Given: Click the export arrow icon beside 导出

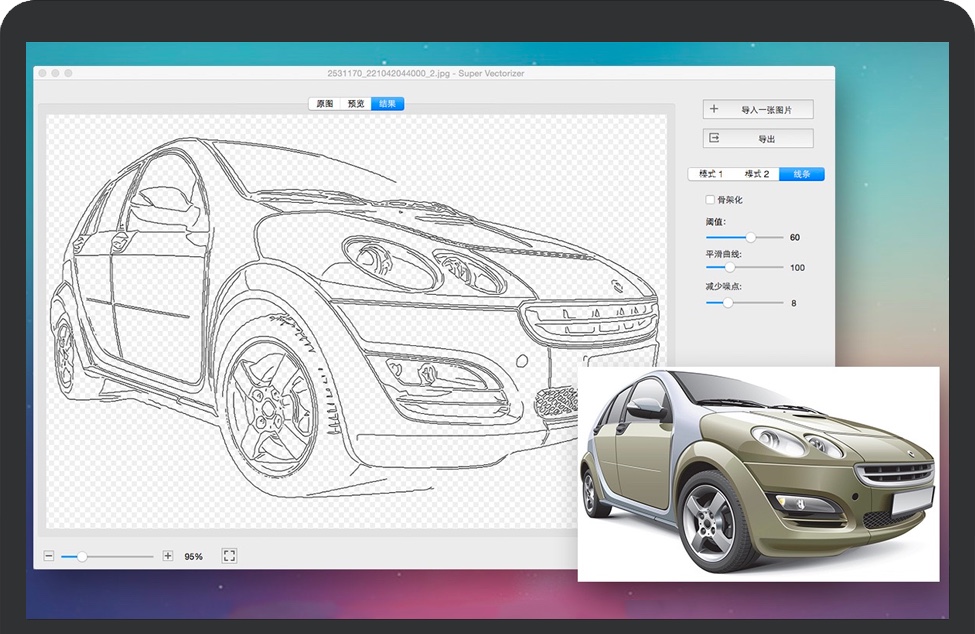Looking at the screenshot, I should (x=713, y=137).
